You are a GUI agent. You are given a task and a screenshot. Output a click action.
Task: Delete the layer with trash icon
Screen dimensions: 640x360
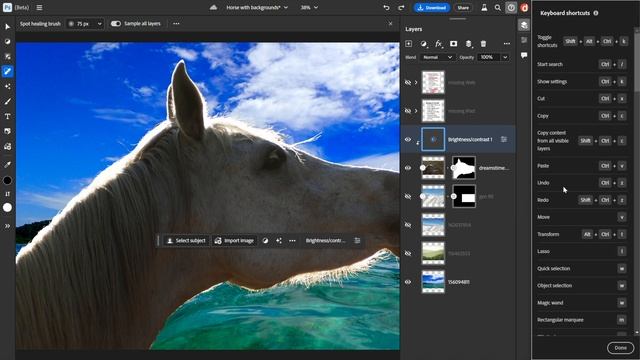483,44
